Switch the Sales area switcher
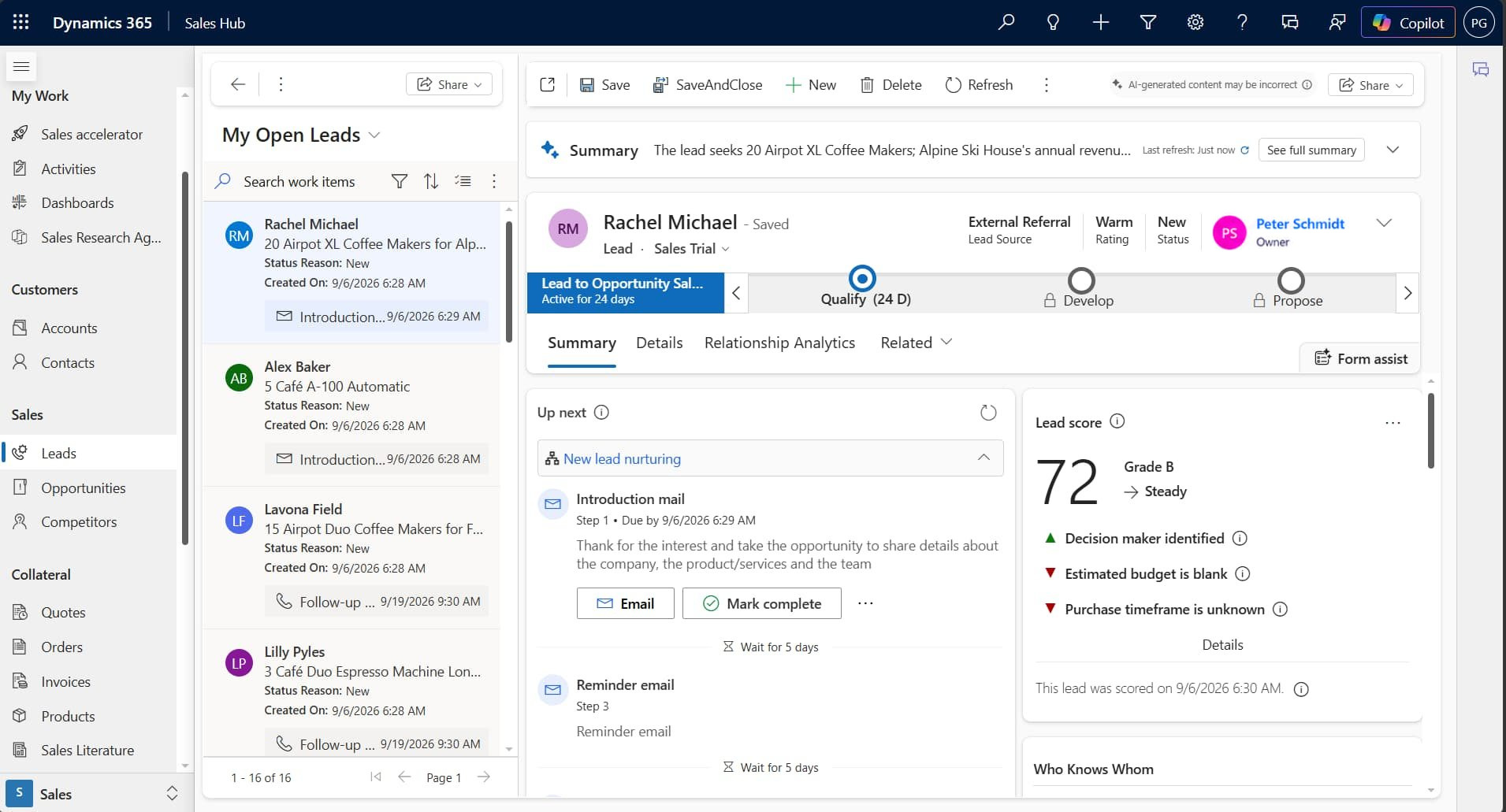This screenshot has width=1506, height=812. (x=95, y=794)
